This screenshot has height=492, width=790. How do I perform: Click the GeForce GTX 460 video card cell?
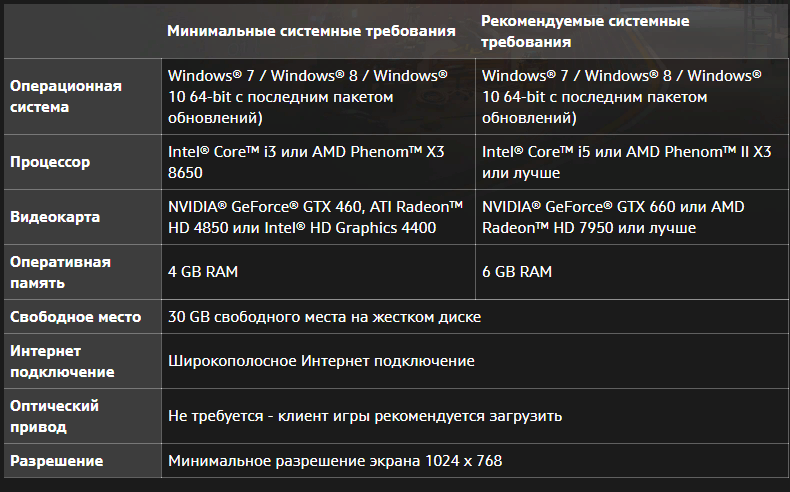pyautogui.click(x=318, y=217)
